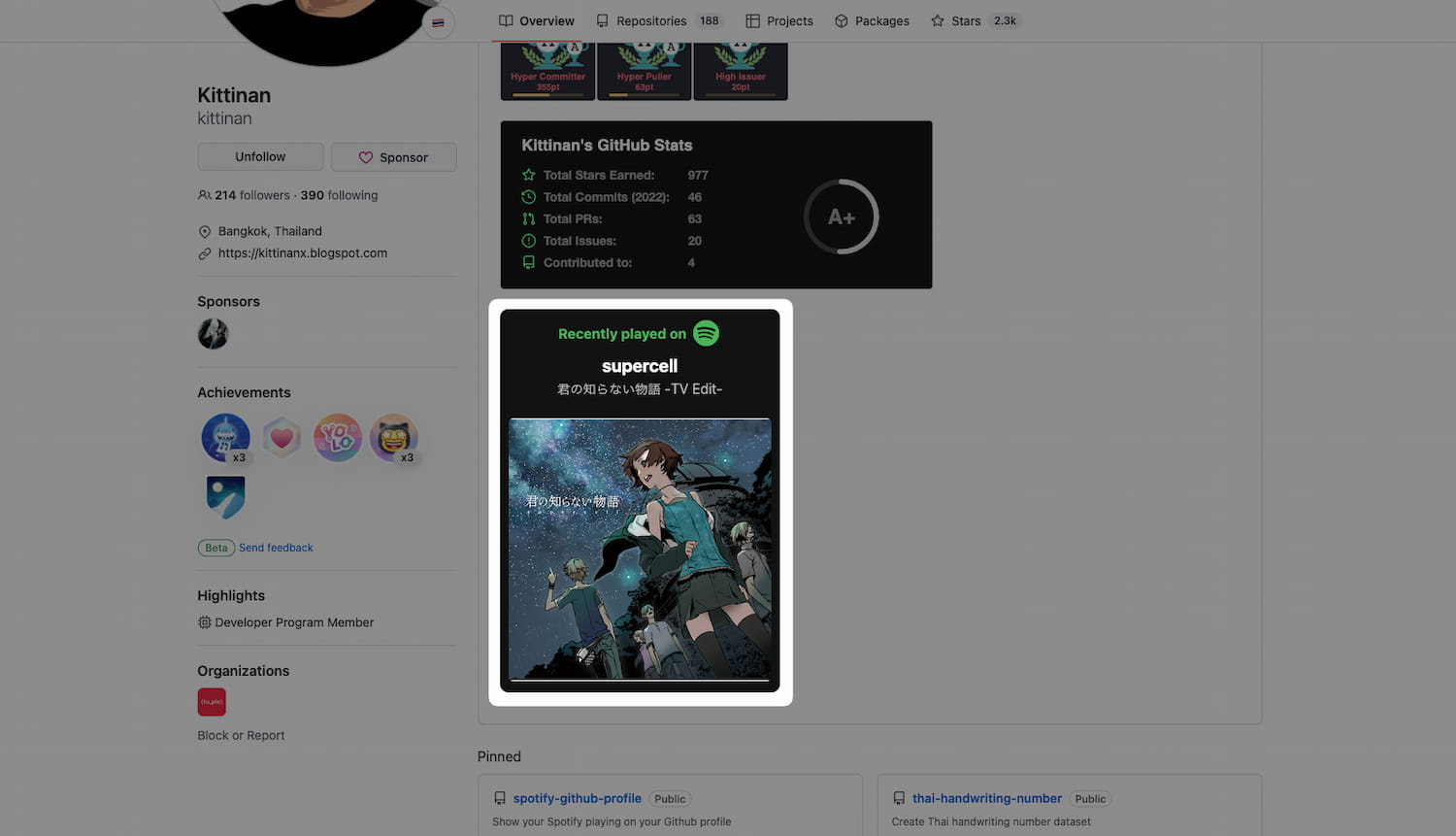Click the Kittinan profile name heading
Viewport: 1456px width, 836px height.
(234, 95)
